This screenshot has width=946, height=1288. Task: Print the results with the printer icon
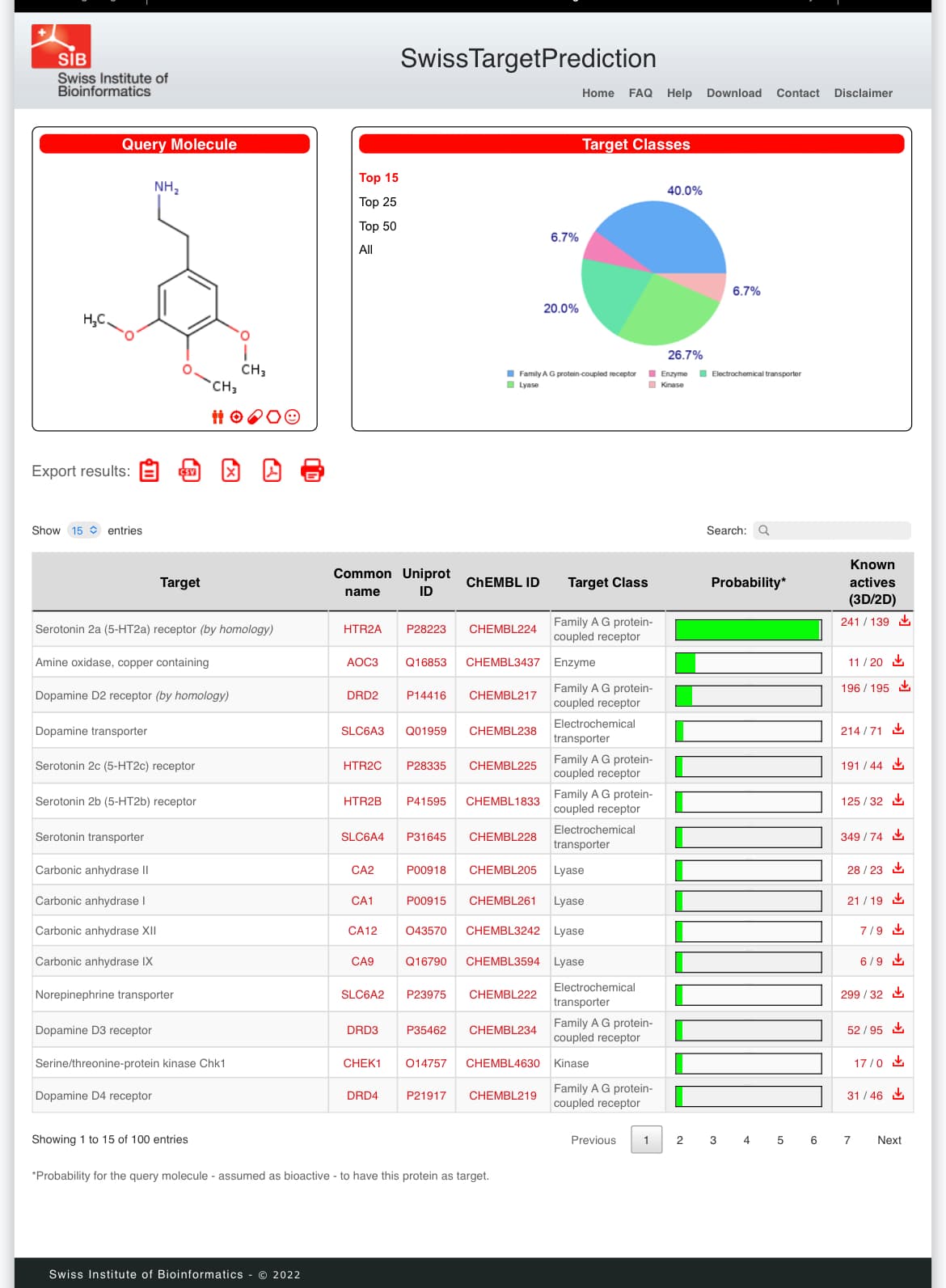[x=312, y=471]
